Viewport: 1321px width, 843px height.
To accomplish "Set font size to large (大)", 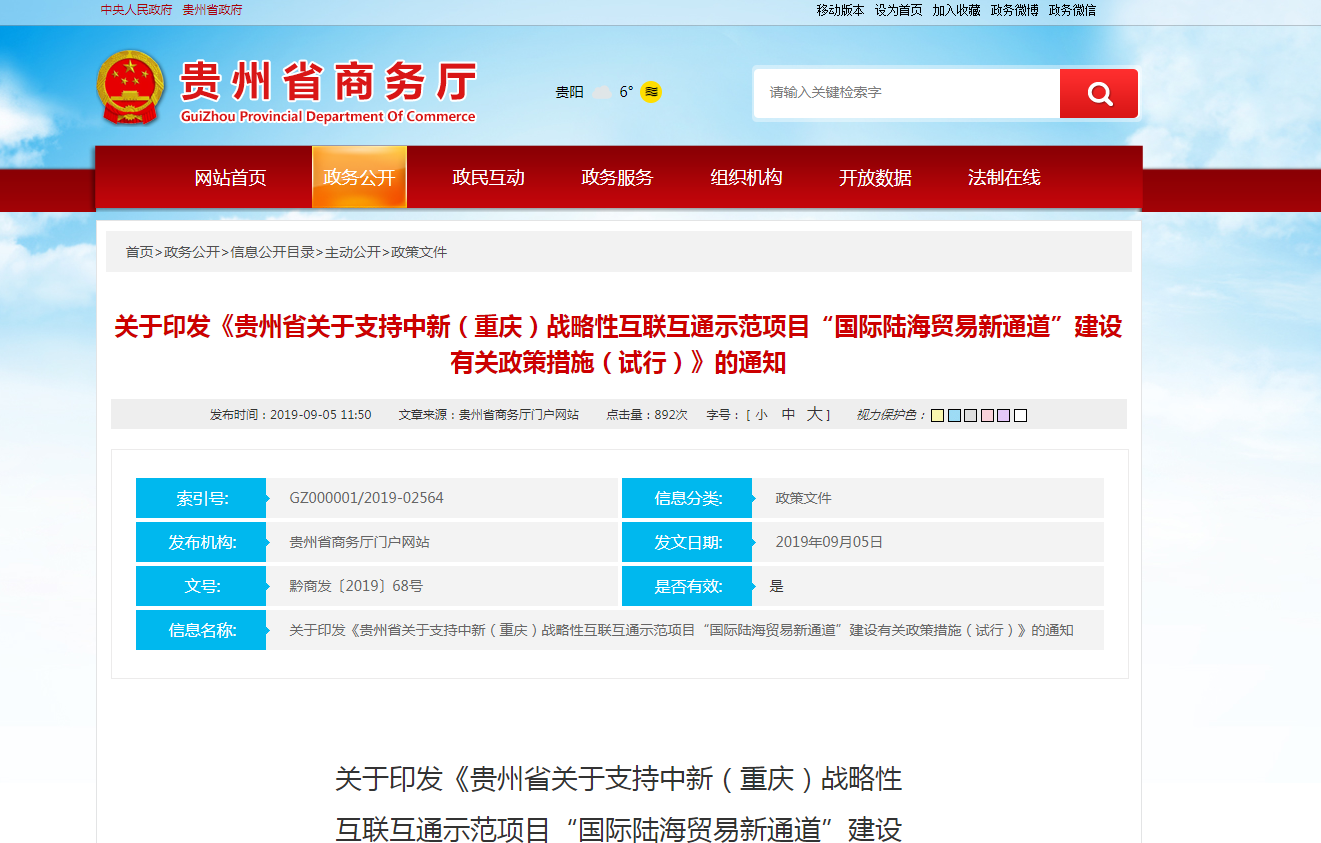I will [814, 415].
